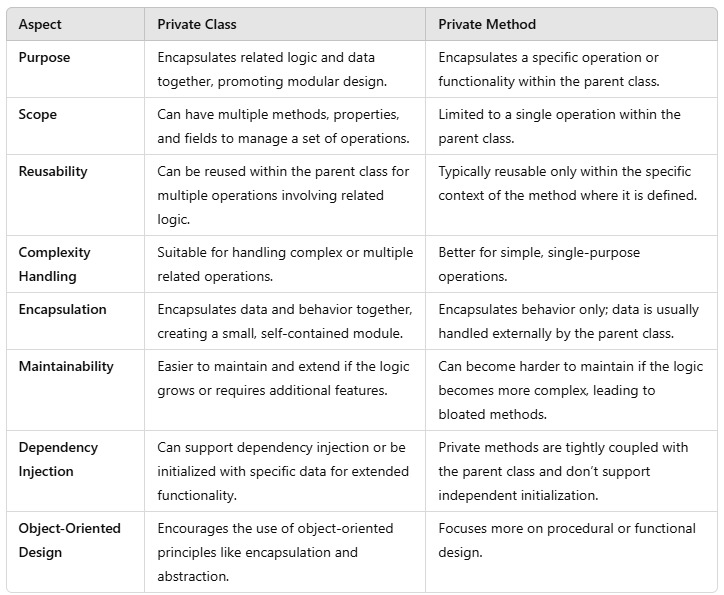The height and width of the screenshot is (595, 724).
Task: Click the cell starting "Limited to a single operation"
Action: point(559,124)
